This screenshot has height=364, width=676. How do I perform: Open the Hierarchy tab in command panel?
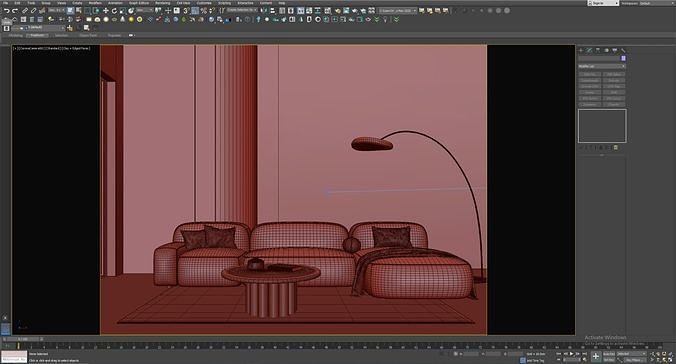pyautogui.click(x=598, y=50)
